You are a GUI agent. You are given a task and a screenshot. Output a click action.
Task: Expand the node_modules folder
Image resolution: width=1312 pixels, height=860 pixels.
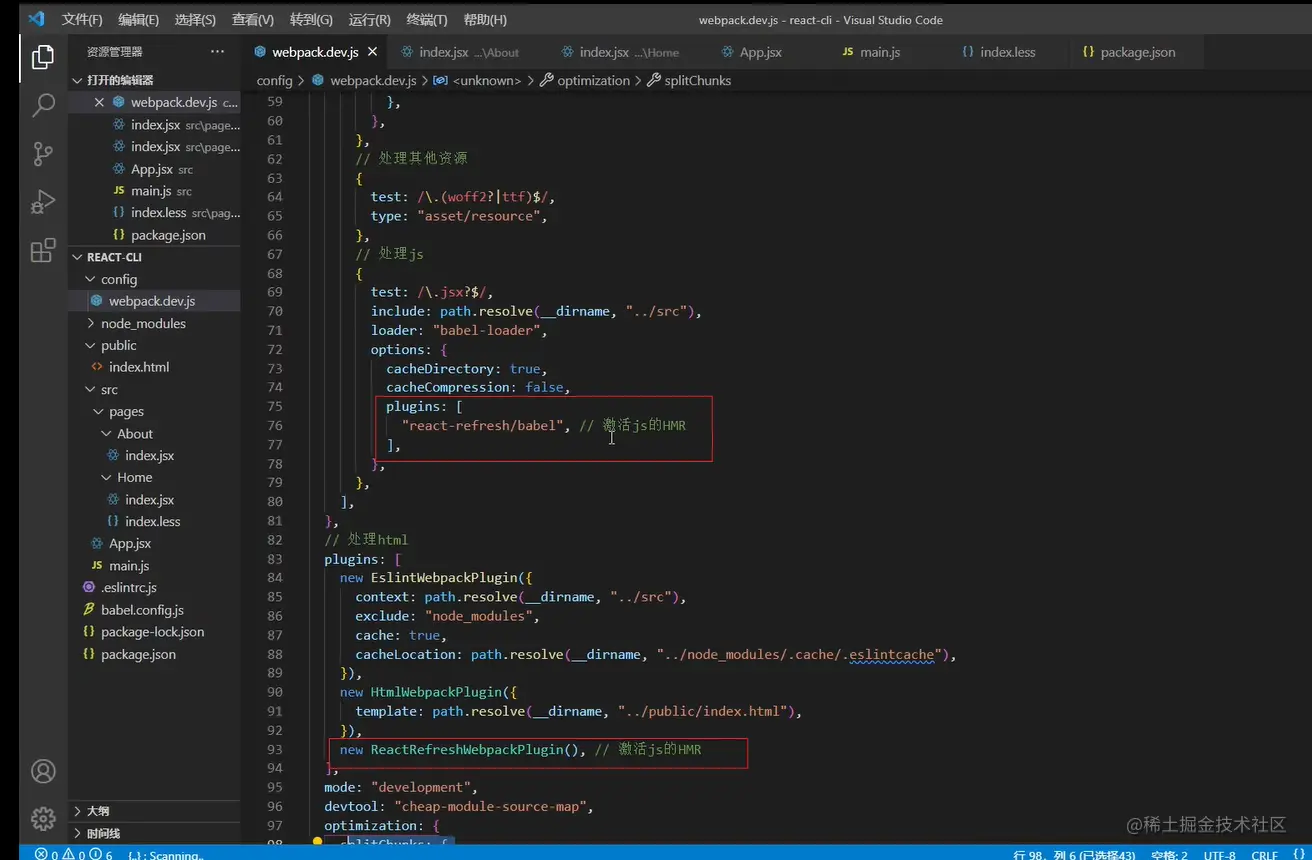coord(143,323)
